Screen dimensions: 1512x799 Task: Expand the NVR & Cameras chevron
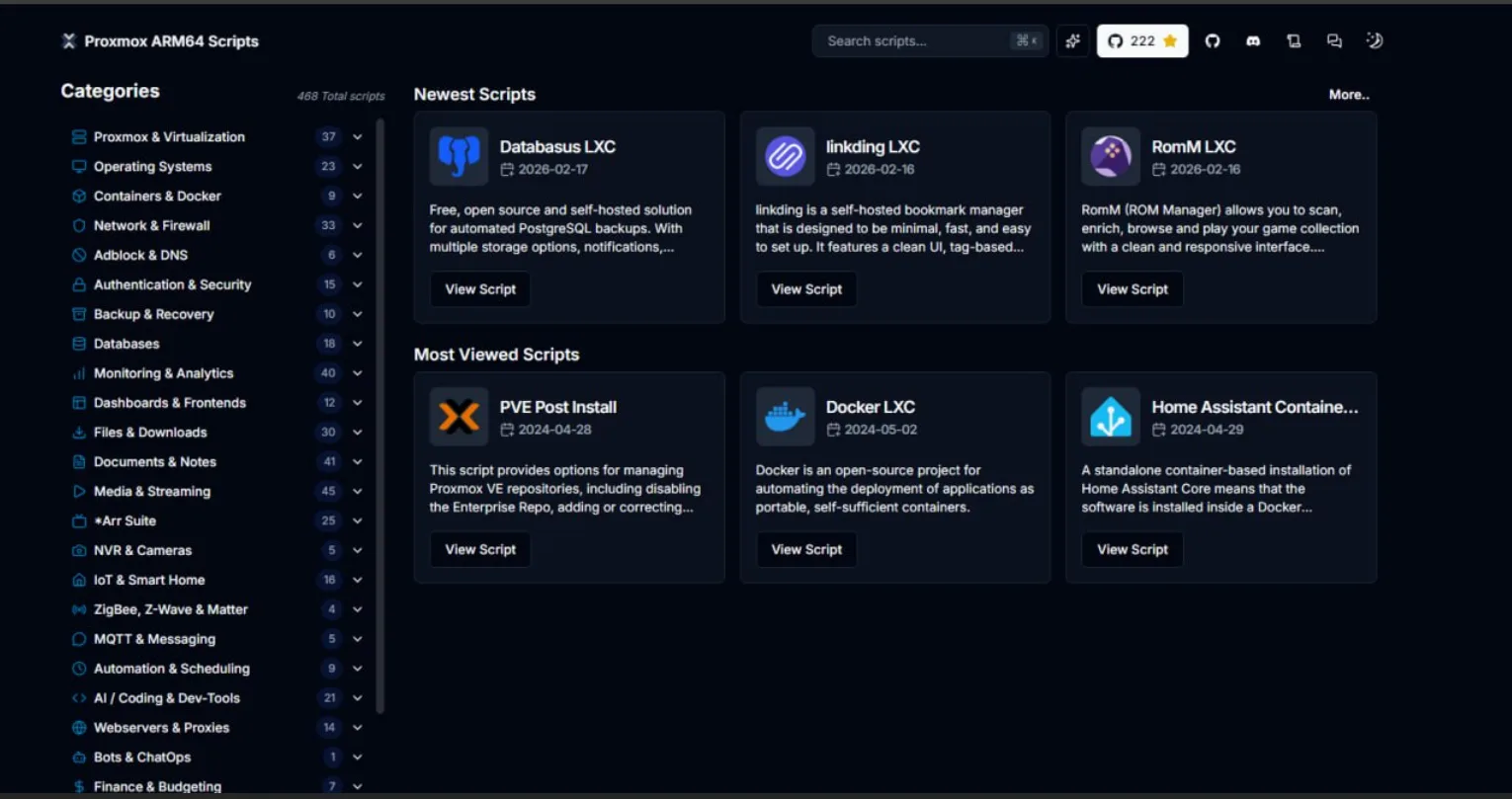tap(357, 550)
